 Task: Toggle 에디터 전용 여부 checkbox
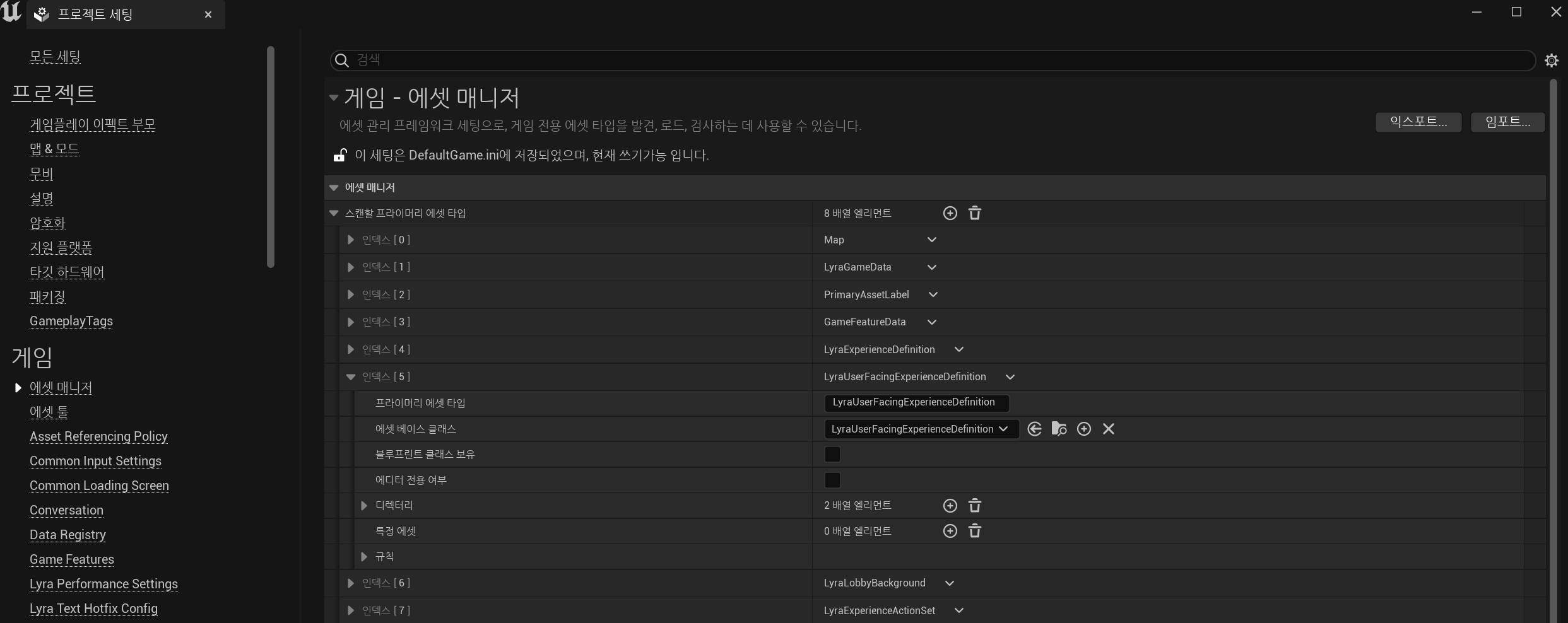coord(832,480)
